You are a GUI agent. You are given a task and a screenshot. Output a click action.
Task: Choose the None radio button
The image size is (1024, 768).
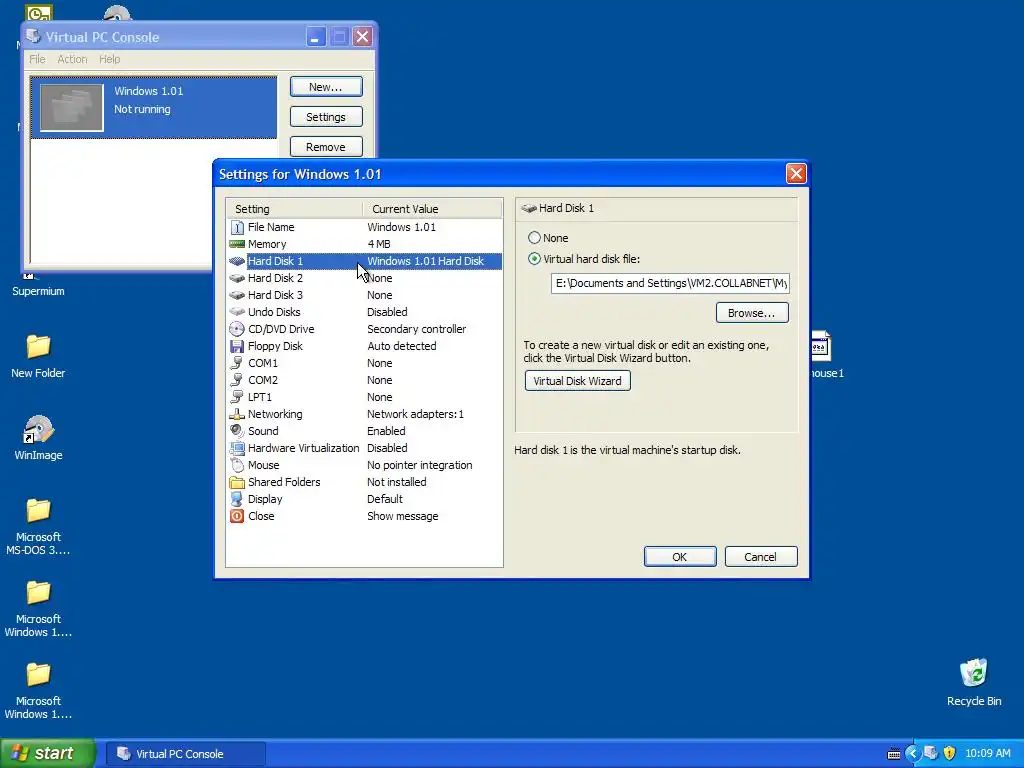534,238
